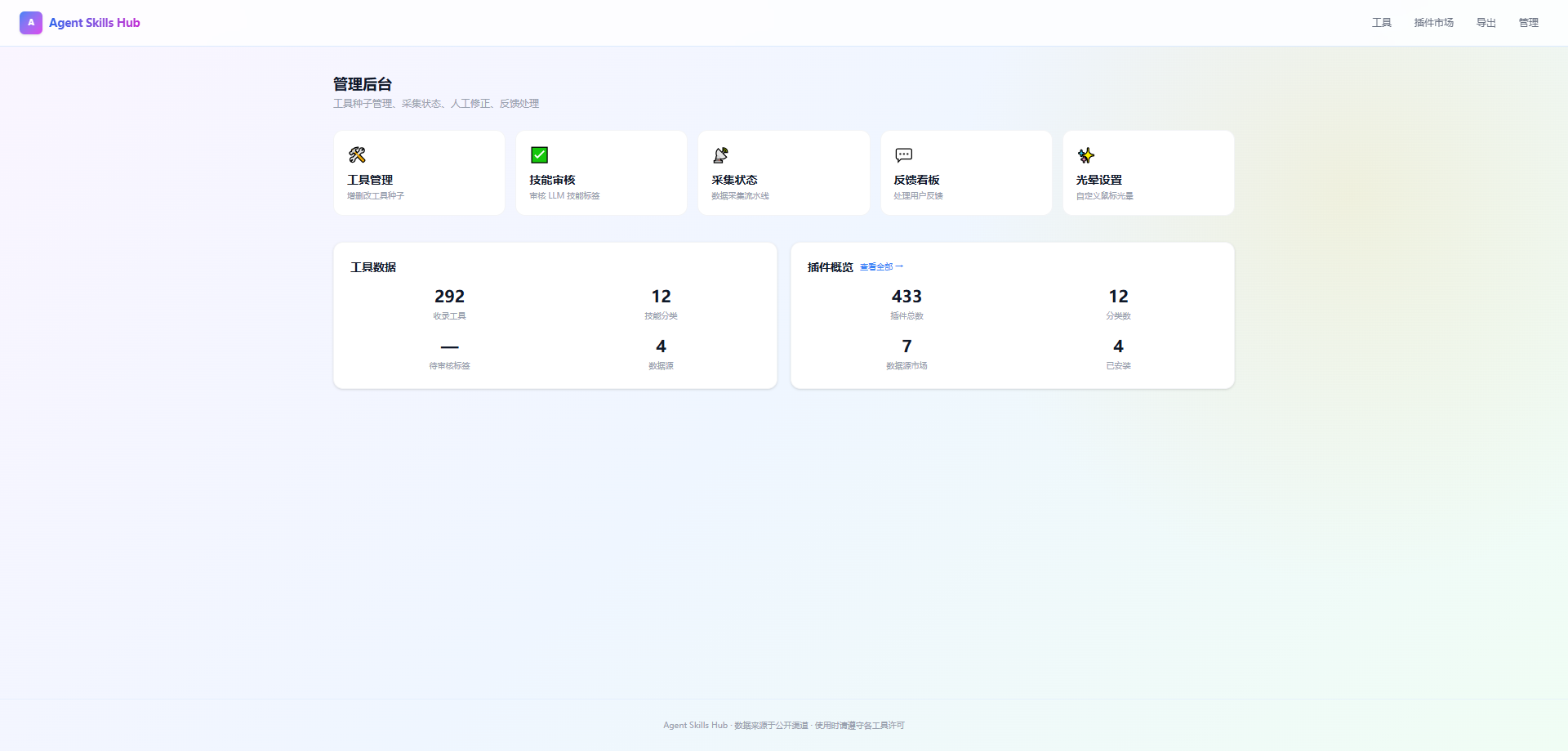The image size is (1568, 751).
Task: Click the 12 技能分类 count
Action: point(661,296)
